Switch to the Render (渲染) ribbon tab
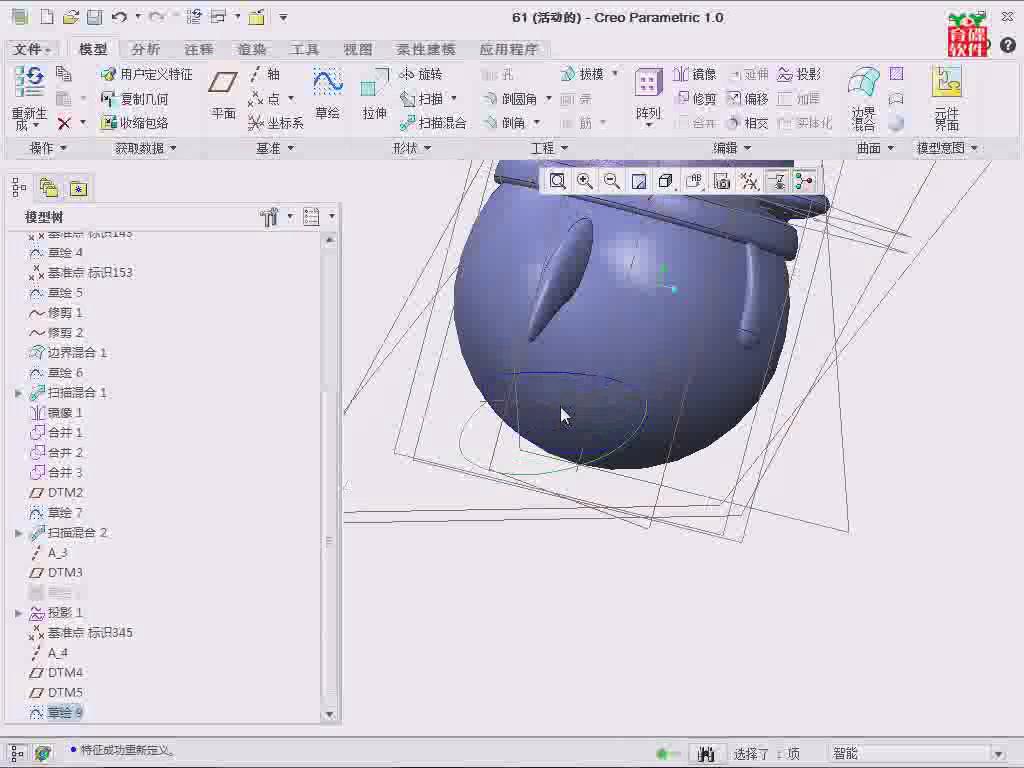Viewport: 1024px width, 768px height. tap(252, 49)
